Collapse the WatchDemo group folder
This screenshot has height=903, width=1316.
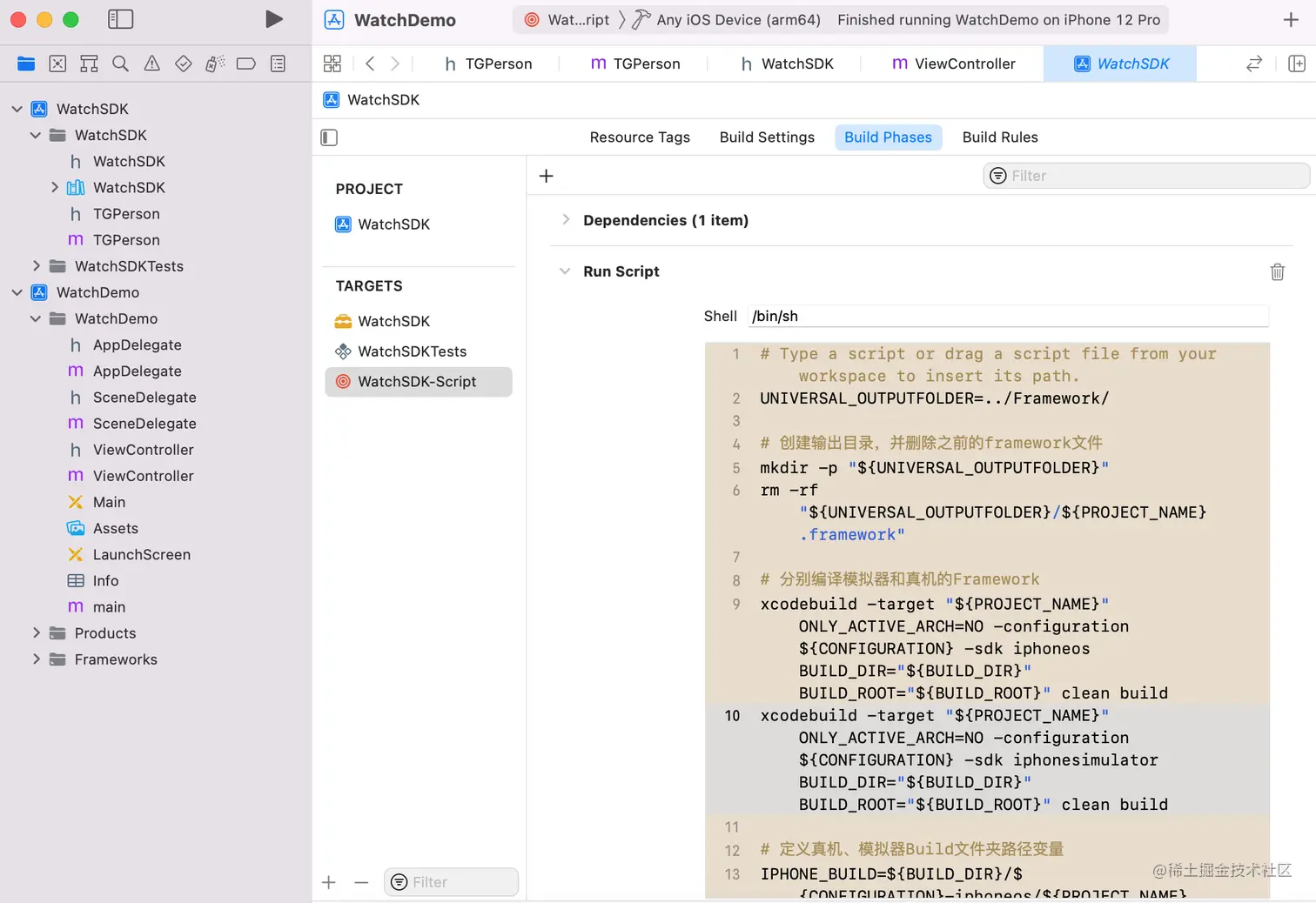pyautogui.click(x=36, y=318)
